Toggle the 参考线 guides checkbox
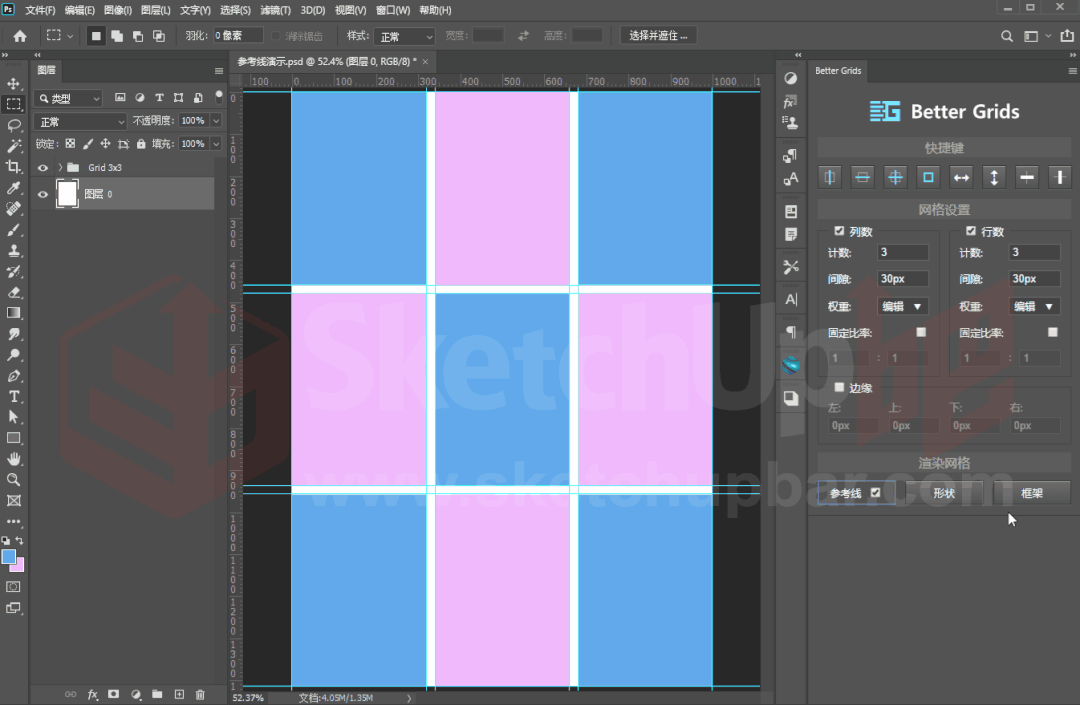 [x=875, y=493]
